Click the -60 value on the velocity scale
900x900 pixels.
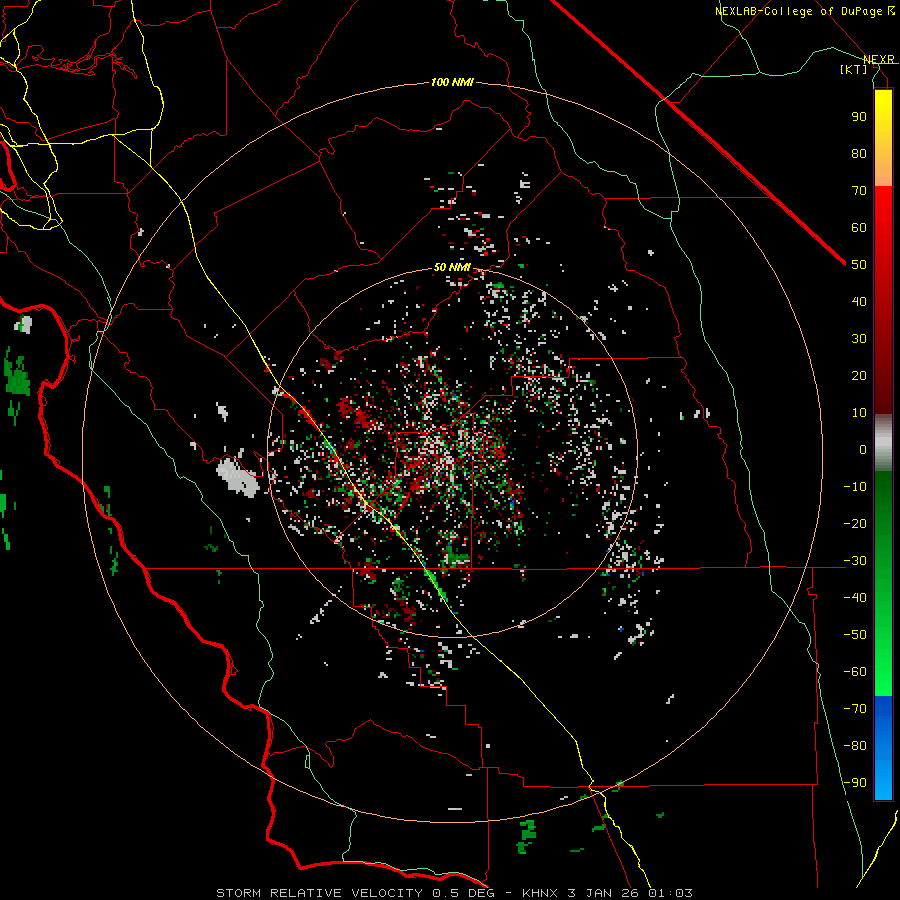tap(855, 672)
